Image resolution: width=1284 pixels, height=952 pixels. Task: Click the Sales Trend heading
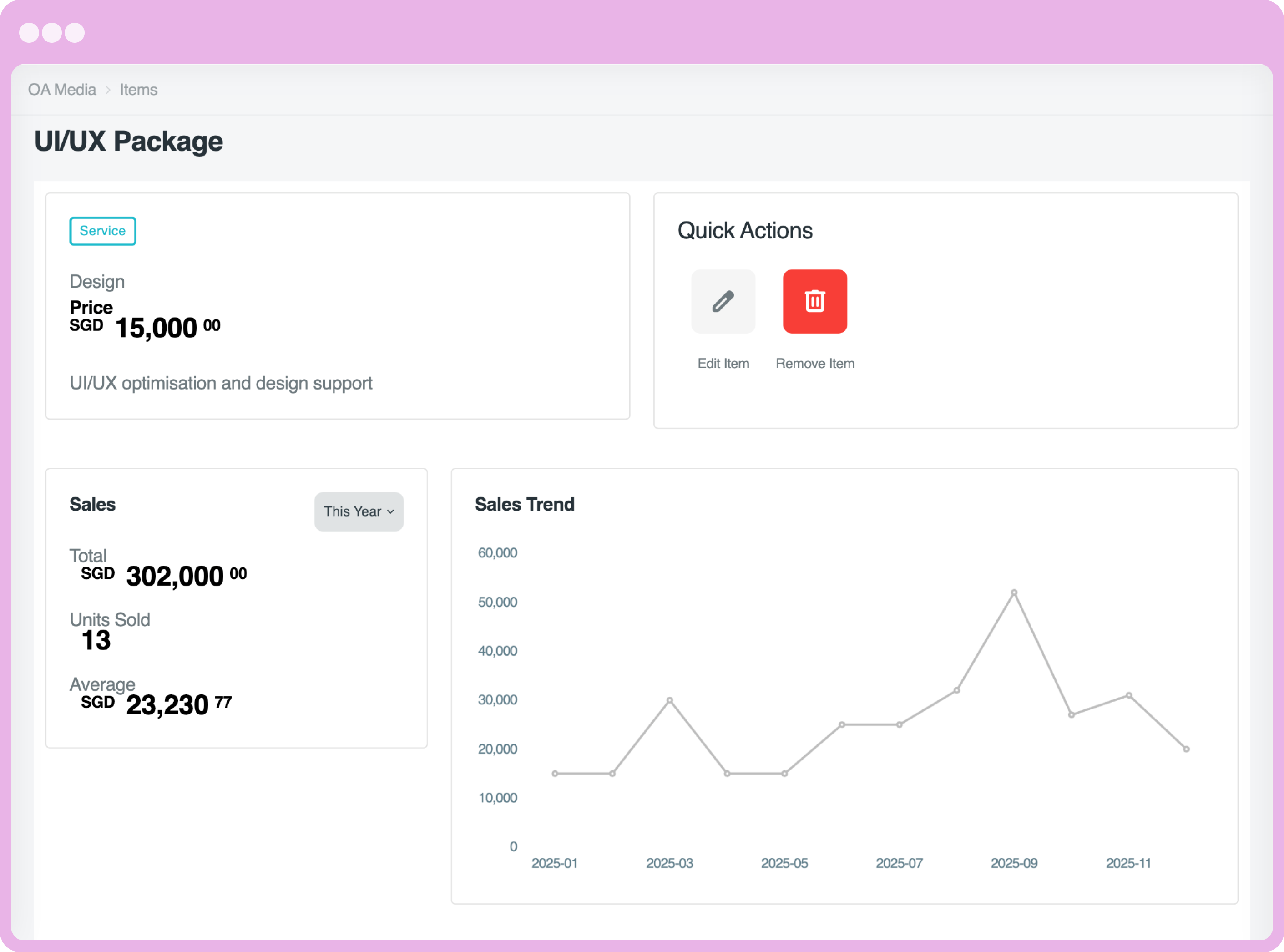point(524,504)
